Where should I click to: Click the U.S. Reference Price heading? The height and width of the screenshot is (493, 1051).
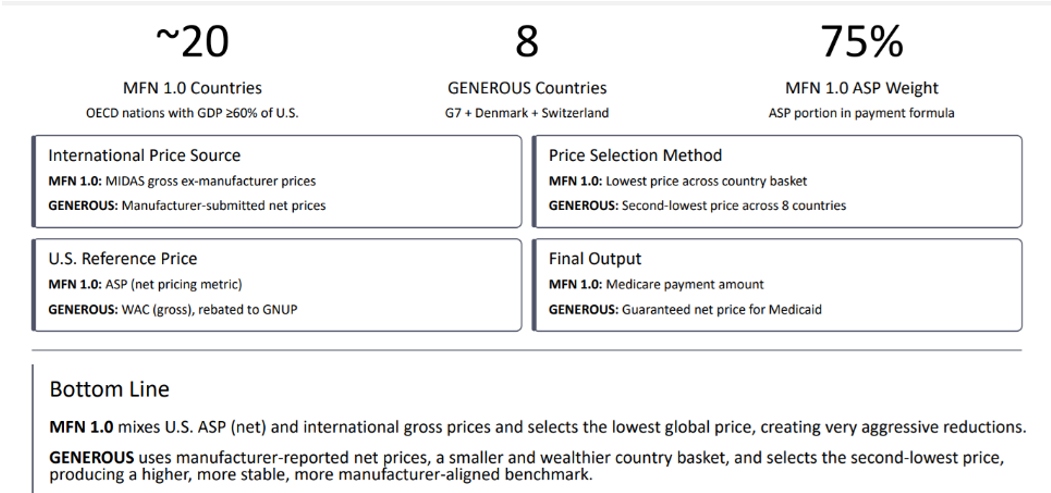coord(122,259)
